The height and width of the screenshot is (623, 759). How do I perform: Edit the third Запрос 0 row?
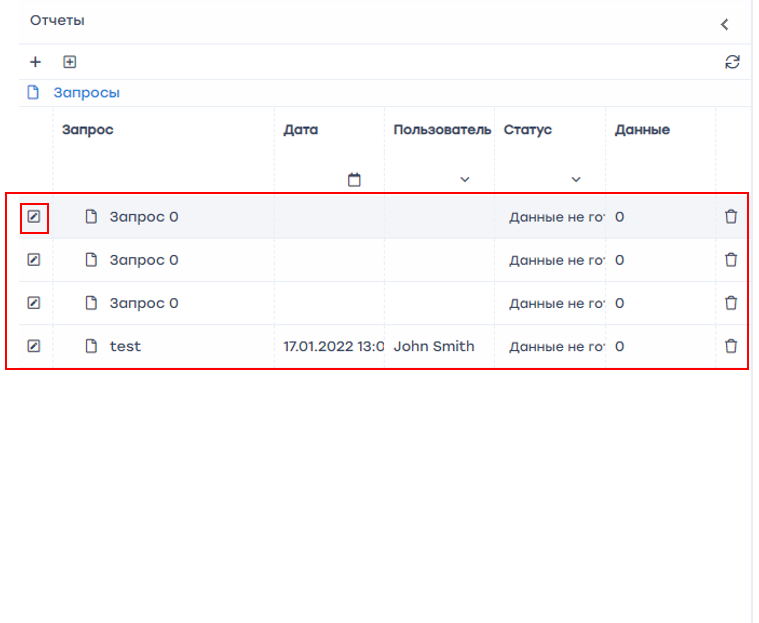[x=34, y=303]
